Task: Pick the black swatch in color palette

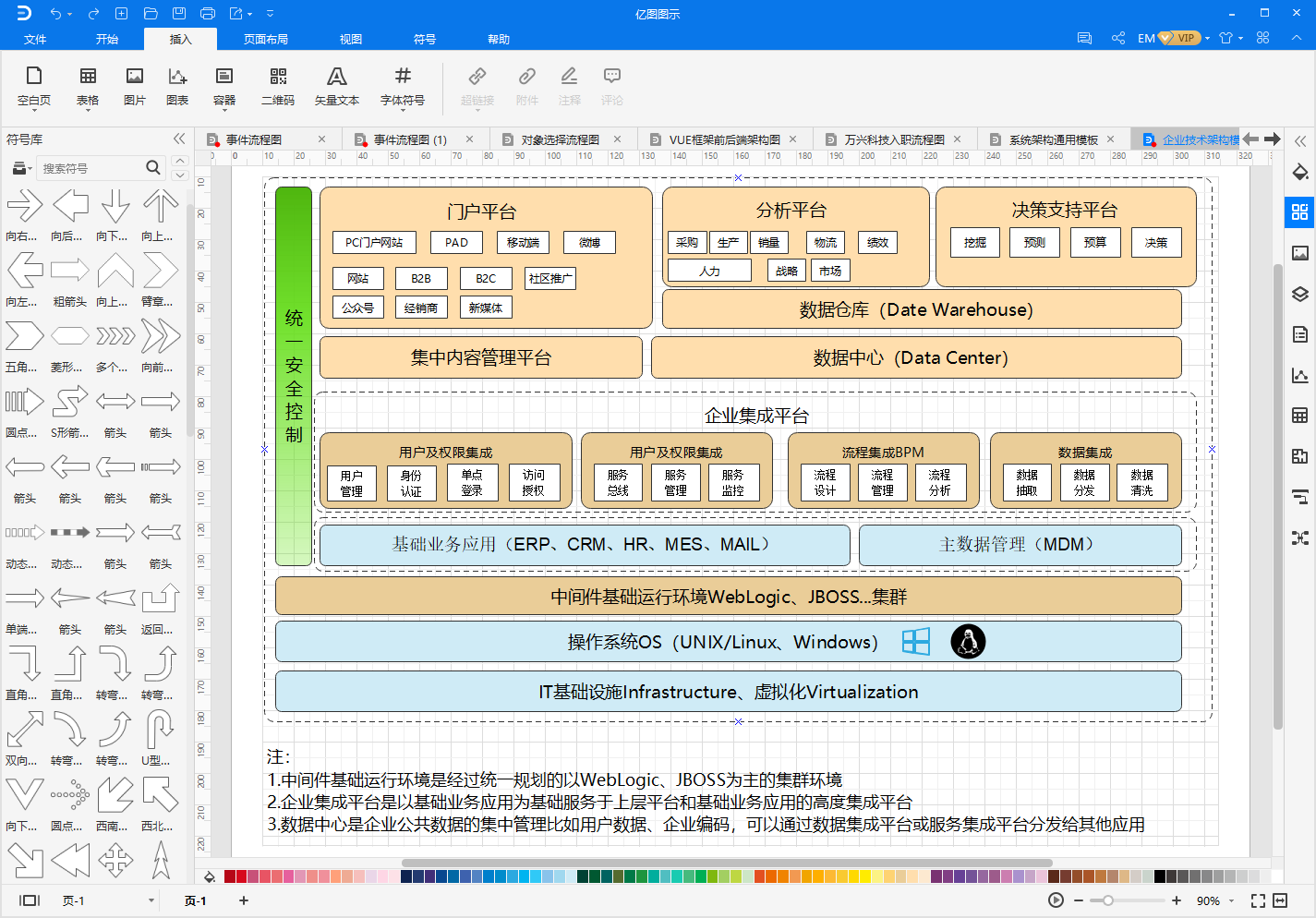Action: [x=1159, y=876]
